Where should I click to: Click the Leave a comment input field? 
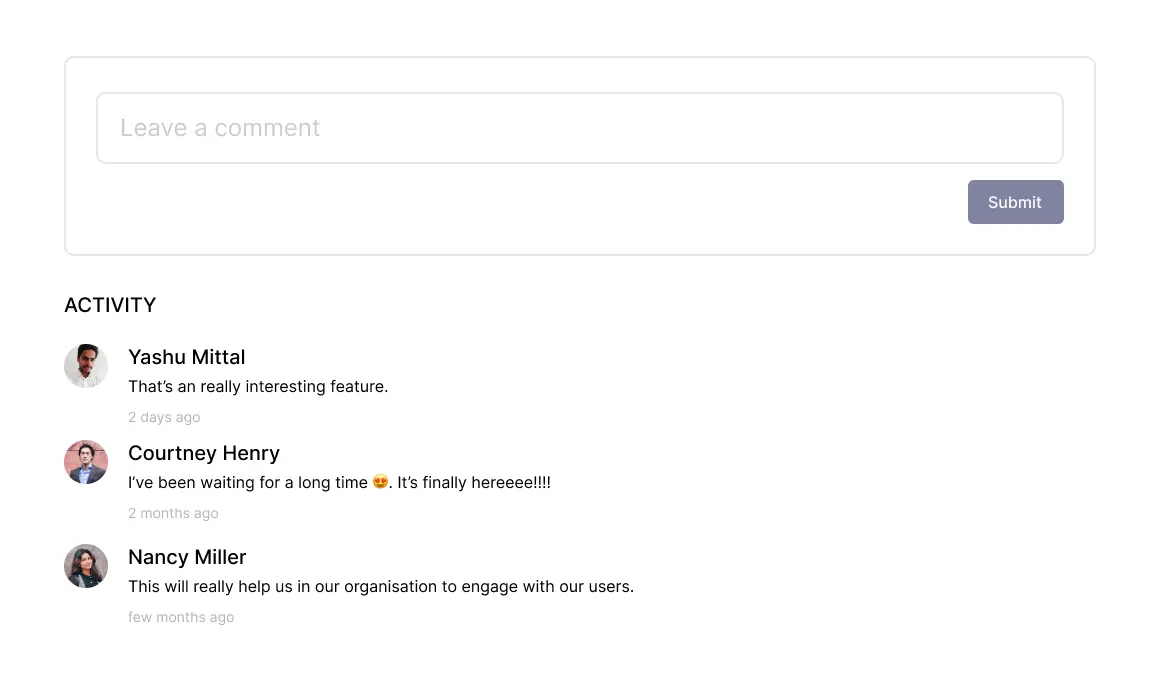pyautogui.click(x=580, y=128)
